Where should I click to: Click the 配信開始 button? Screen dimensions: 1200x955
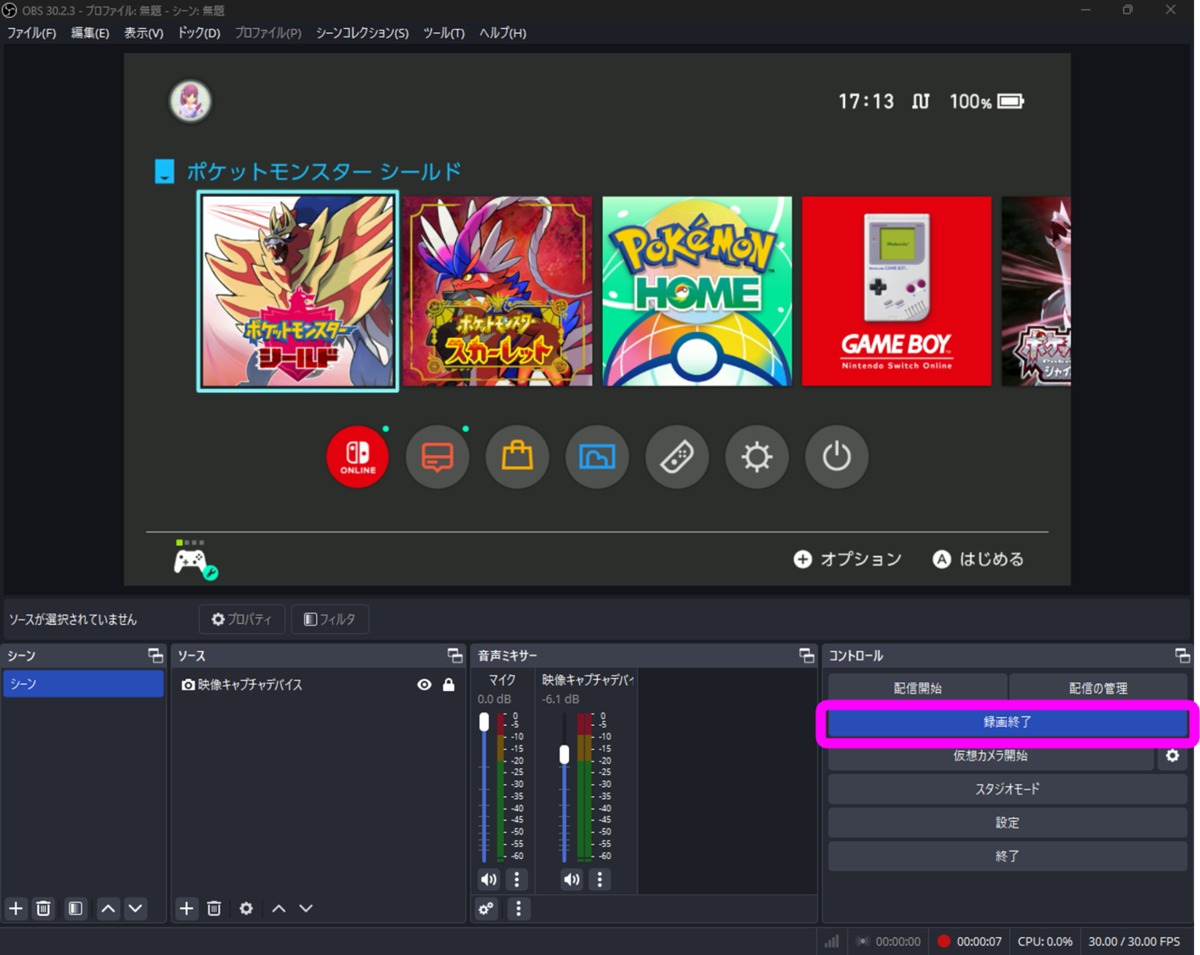coord(917,688)
